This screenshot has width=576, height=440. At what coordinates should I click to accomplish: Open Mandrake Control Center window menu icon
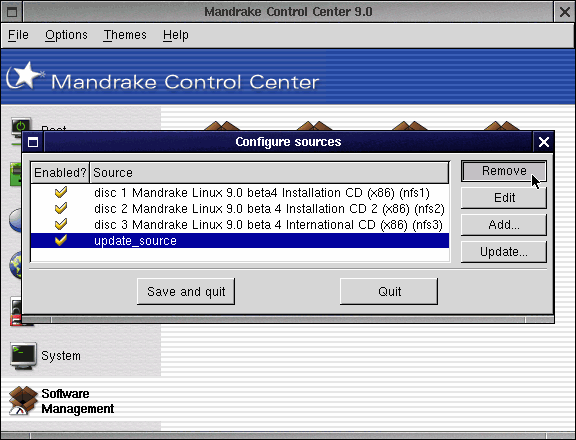pyautogui.click(x=12, y=12)
